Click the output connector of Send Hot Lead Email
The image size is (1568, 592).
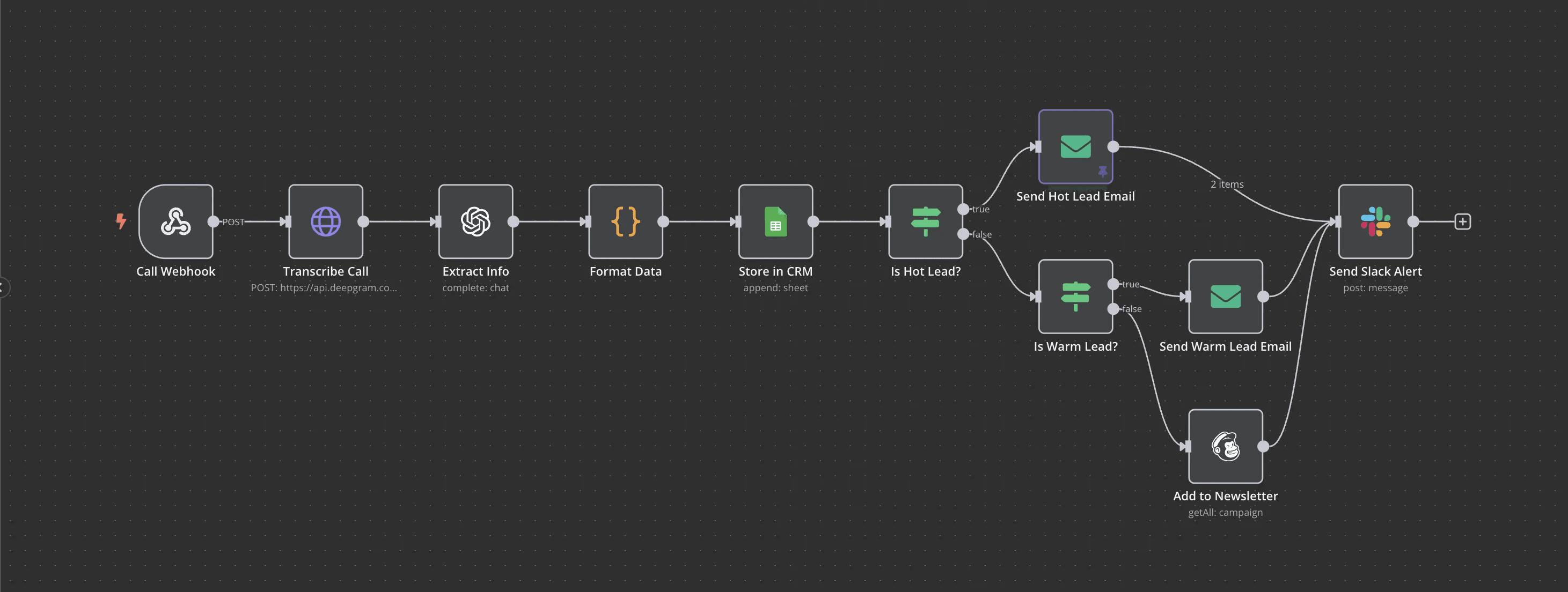point(1113,146)
